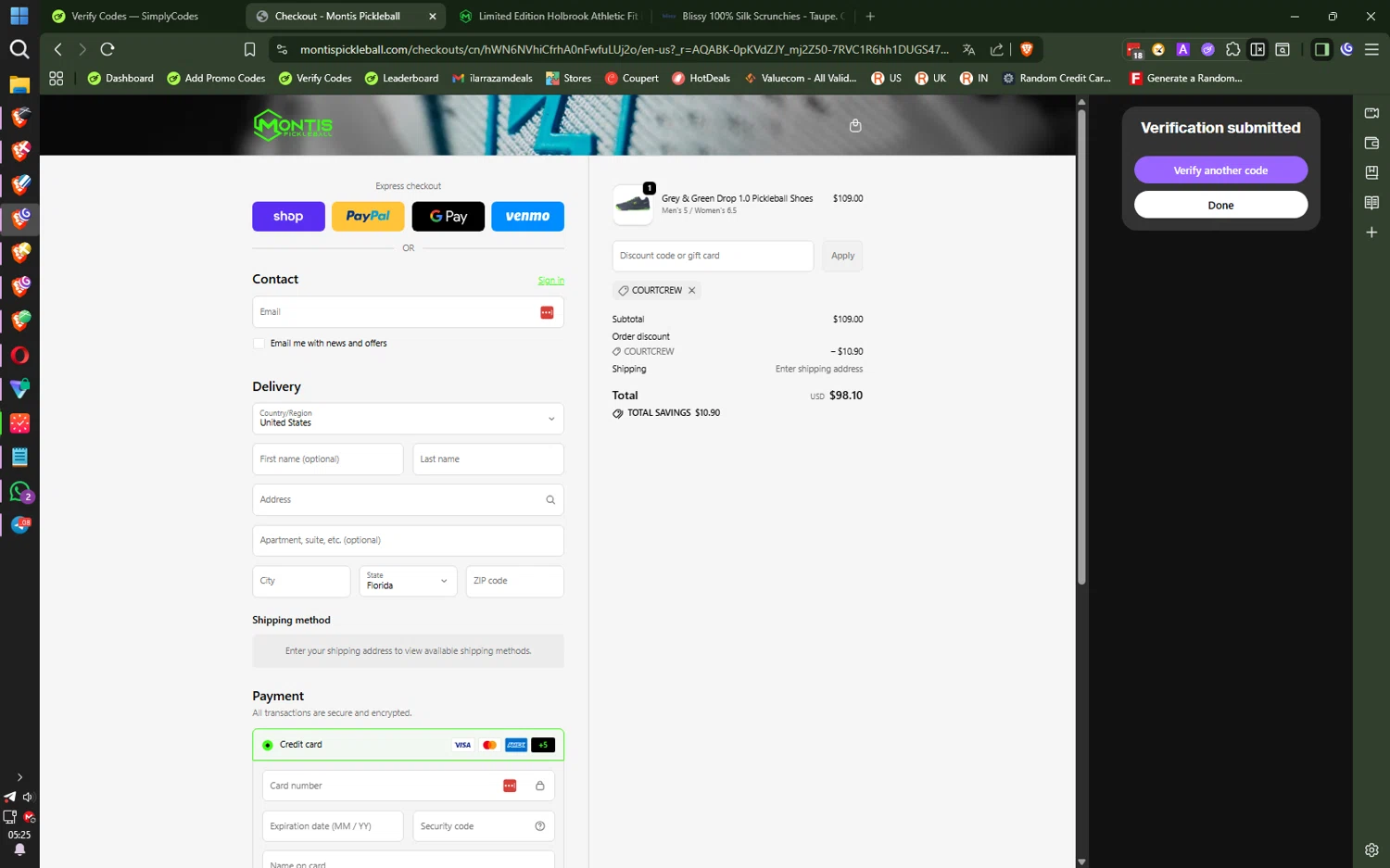Viewport: 1390px width, 868px height.
Task: Click the browser address bar URL
Action: click(623, 49)
